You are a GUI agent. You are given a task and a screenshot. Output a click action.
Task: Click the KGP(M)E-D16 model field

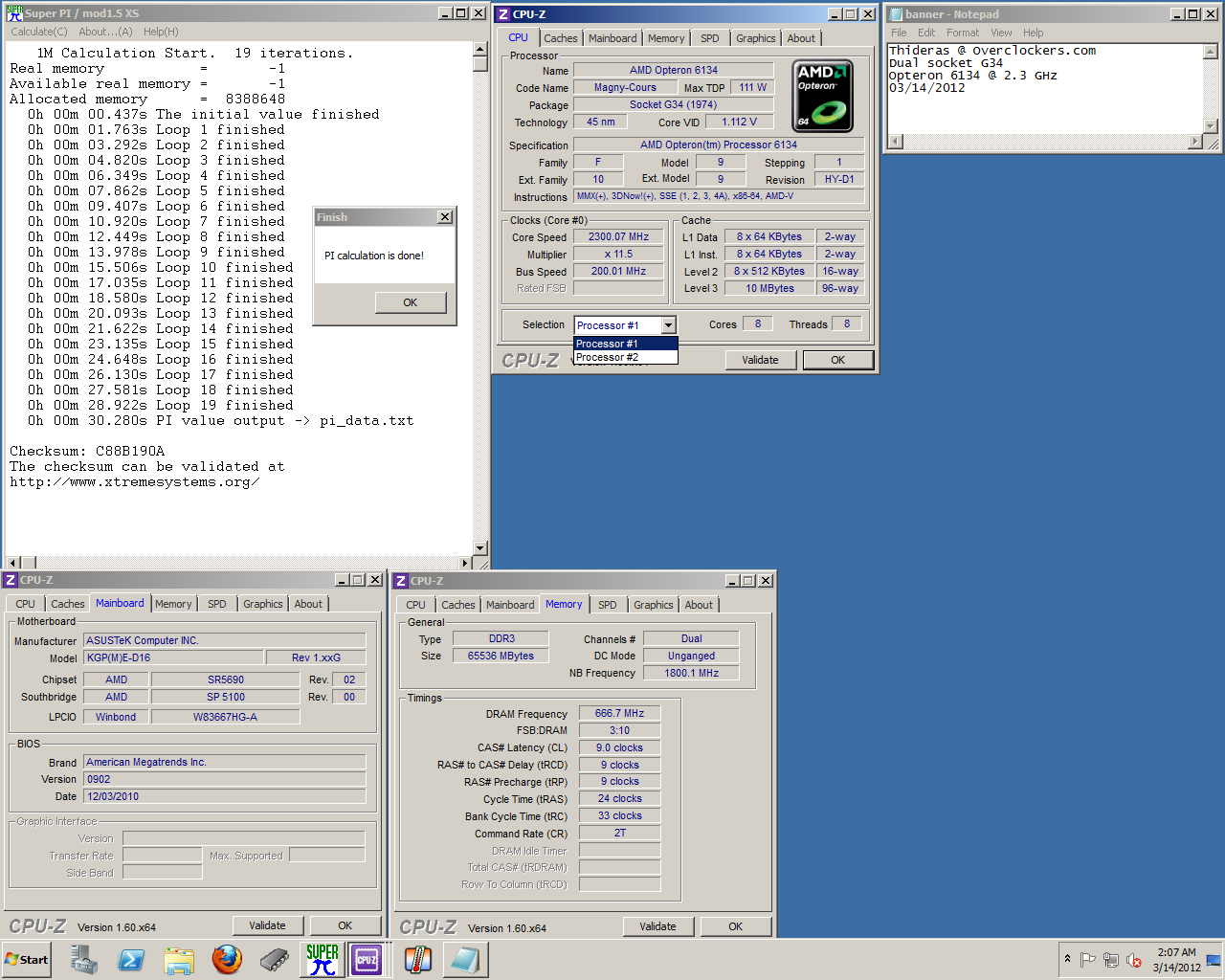point(173,657)
